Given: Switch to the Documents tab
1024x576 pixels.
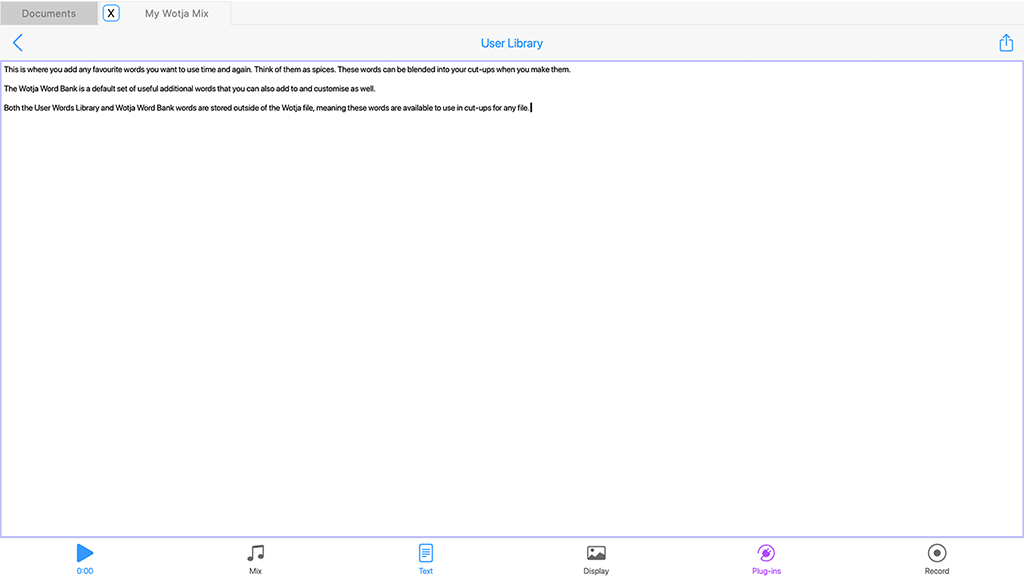Looking at the screenshot, I should point(49,14).
